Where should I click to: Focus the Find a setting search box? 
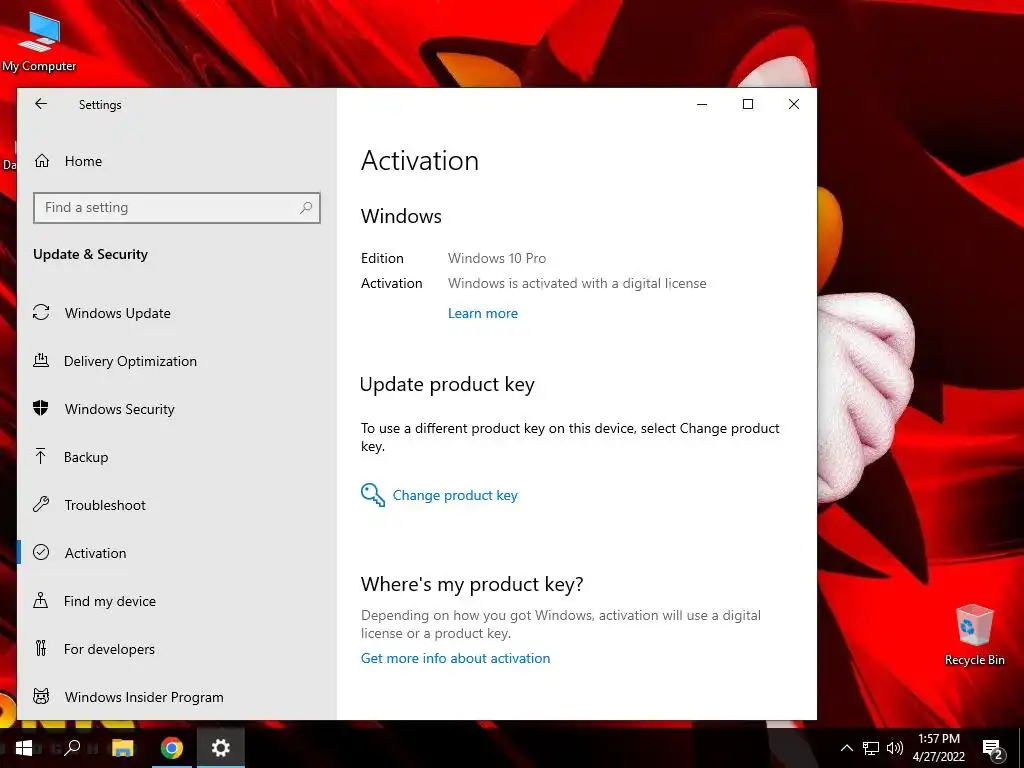pyautogui.click(x=176, y=208)
